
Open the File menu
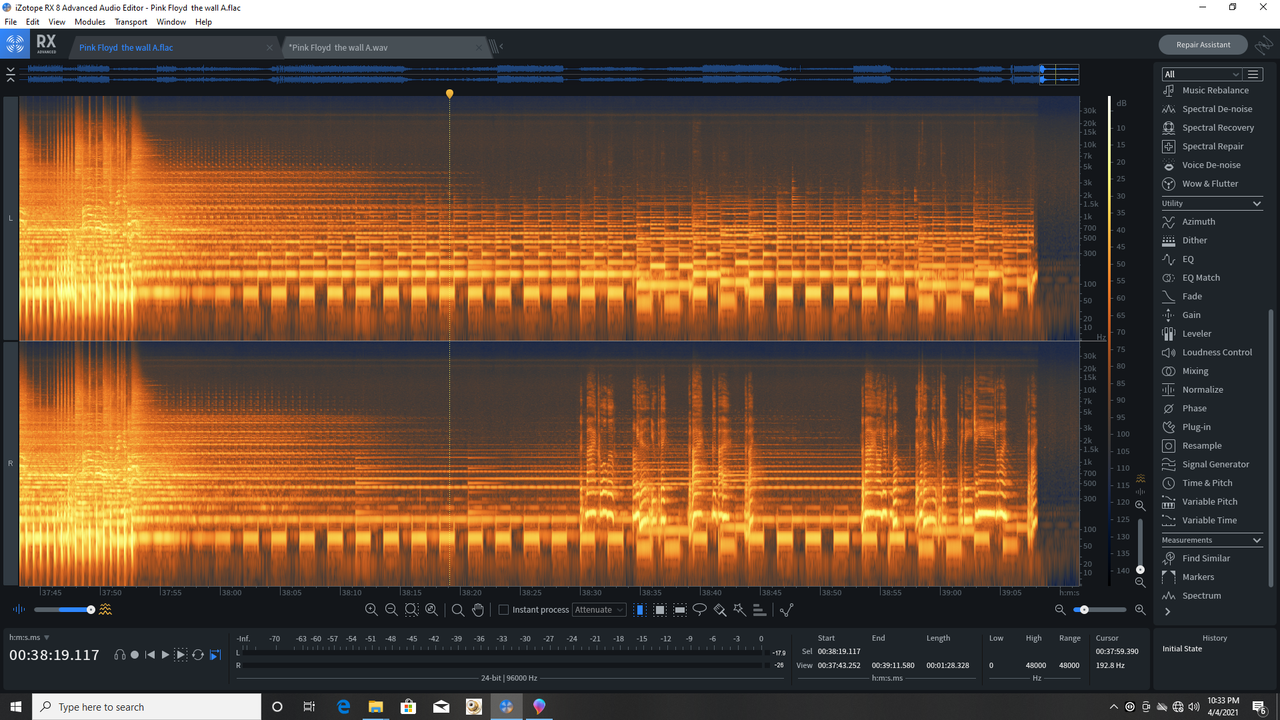pos(11,21)
